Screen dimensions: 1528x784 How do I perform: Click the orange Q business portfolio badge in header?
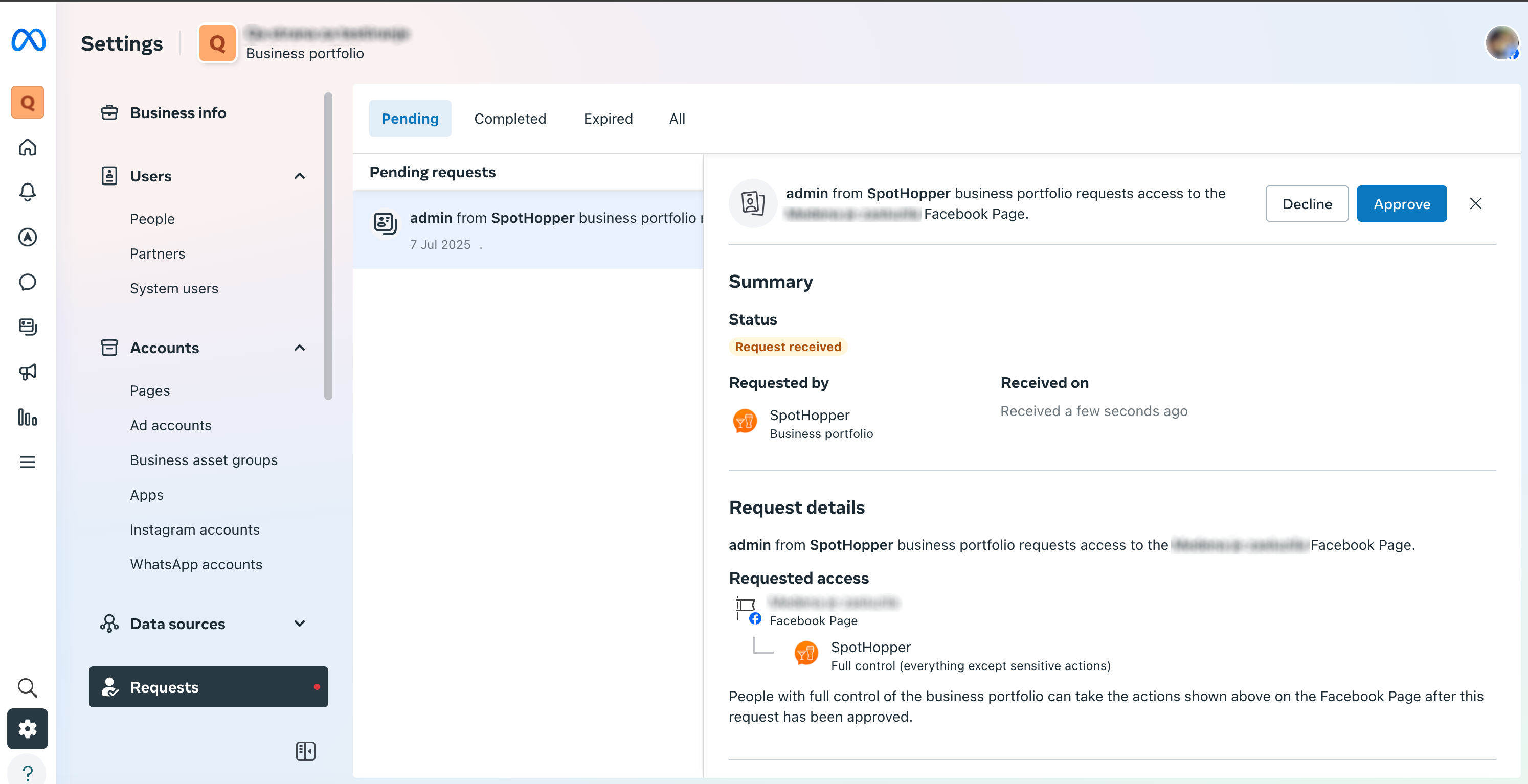coord(217,43)
